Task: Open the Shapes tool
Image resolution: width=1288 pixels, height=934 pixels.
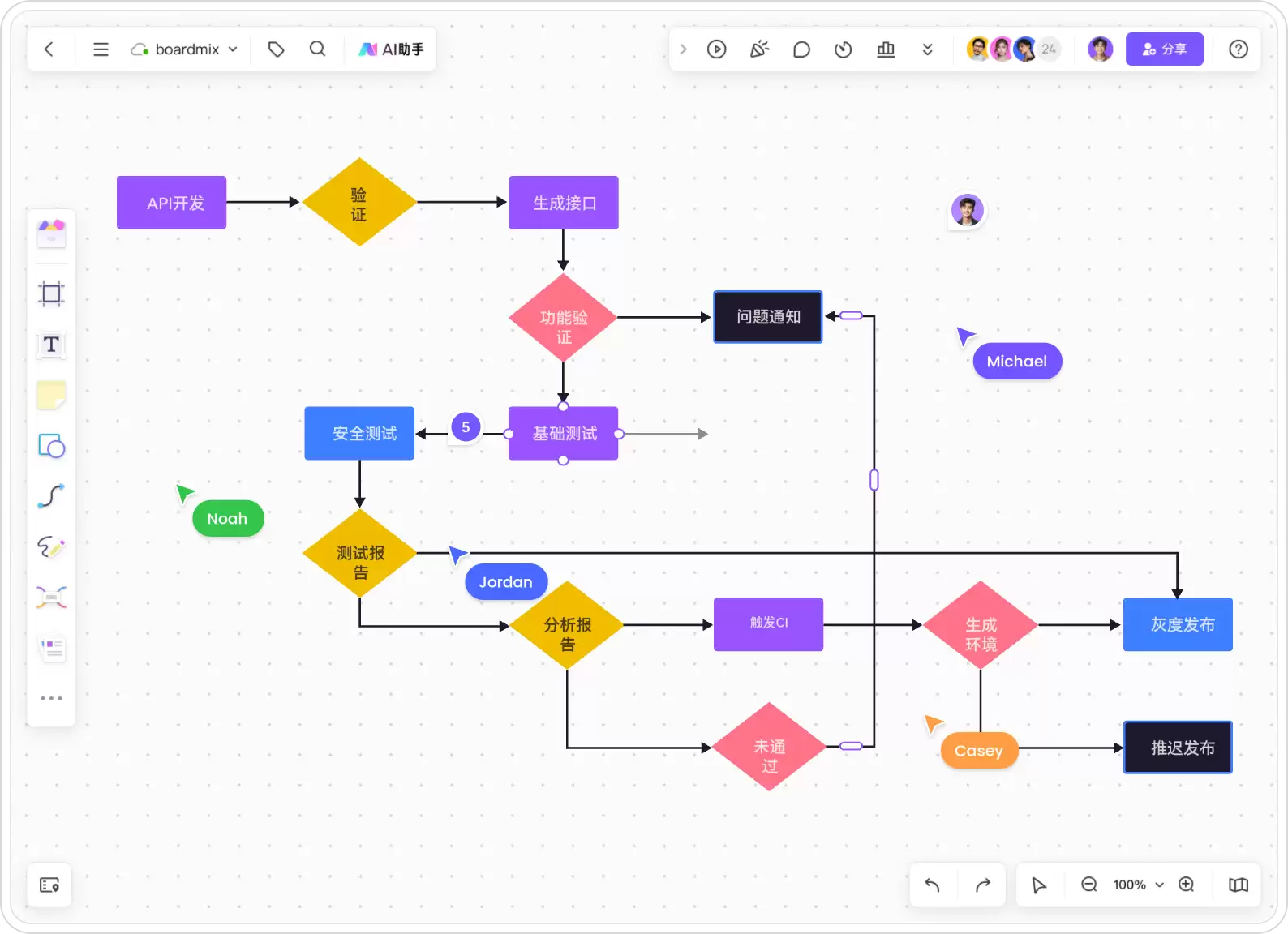Action: pyautogui.click(x=51, y=446)
